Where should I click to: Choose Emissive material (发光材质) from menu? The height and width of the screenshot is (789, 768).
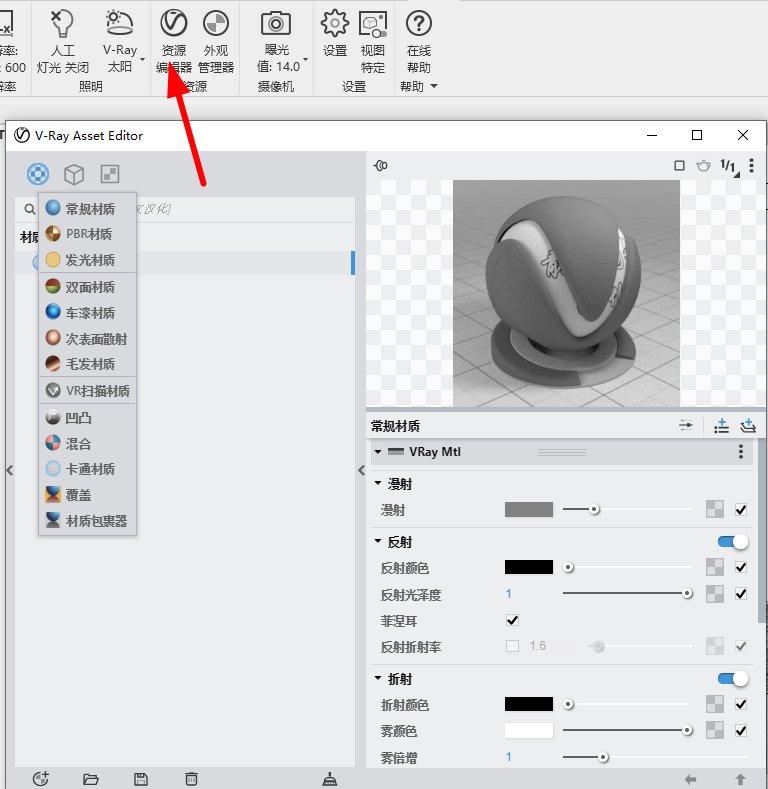(88, 260)
